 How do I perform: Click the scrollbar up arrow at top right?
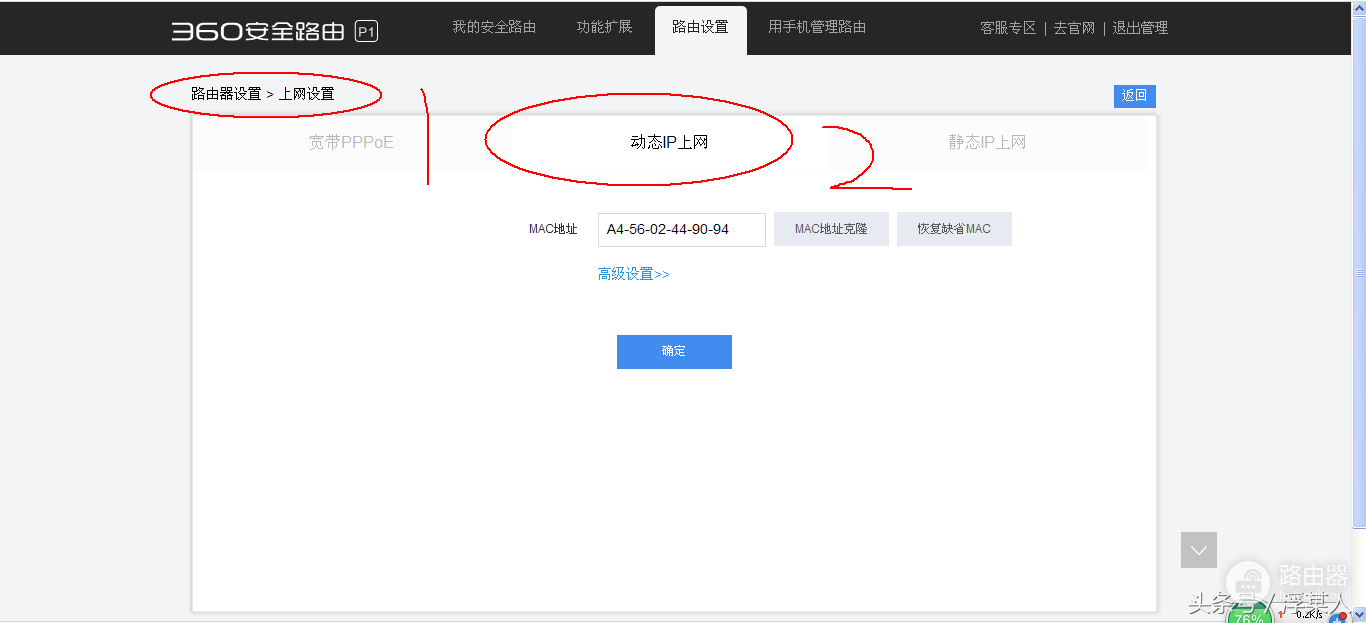pos(1358,8)
